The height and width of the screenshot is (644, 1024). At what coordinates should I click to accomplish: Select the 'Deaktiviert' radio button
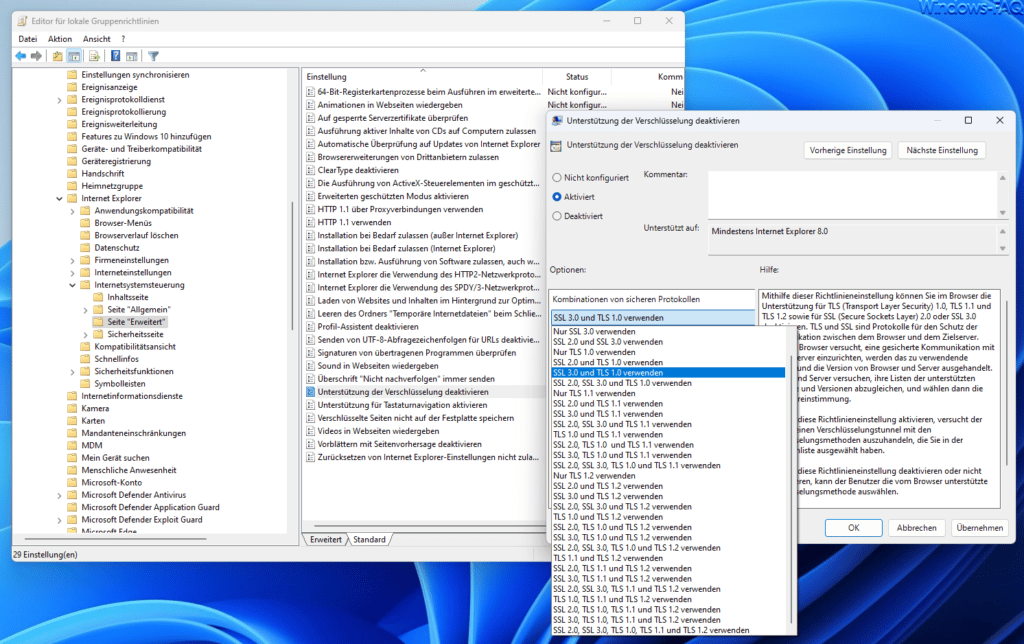point(557,216)
